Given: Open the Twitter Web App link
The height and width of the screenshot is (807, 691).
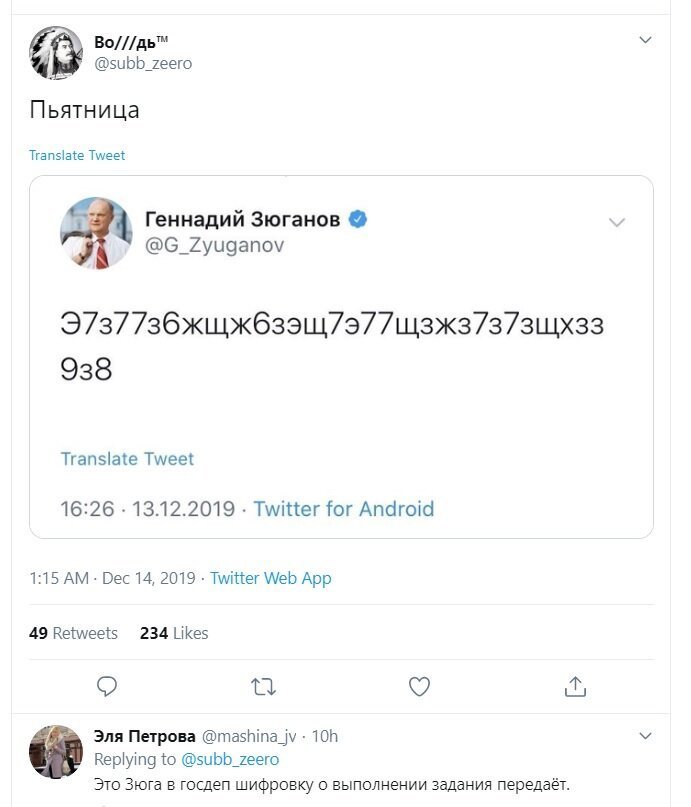Looking at the screenshot, I should point(271,578).
